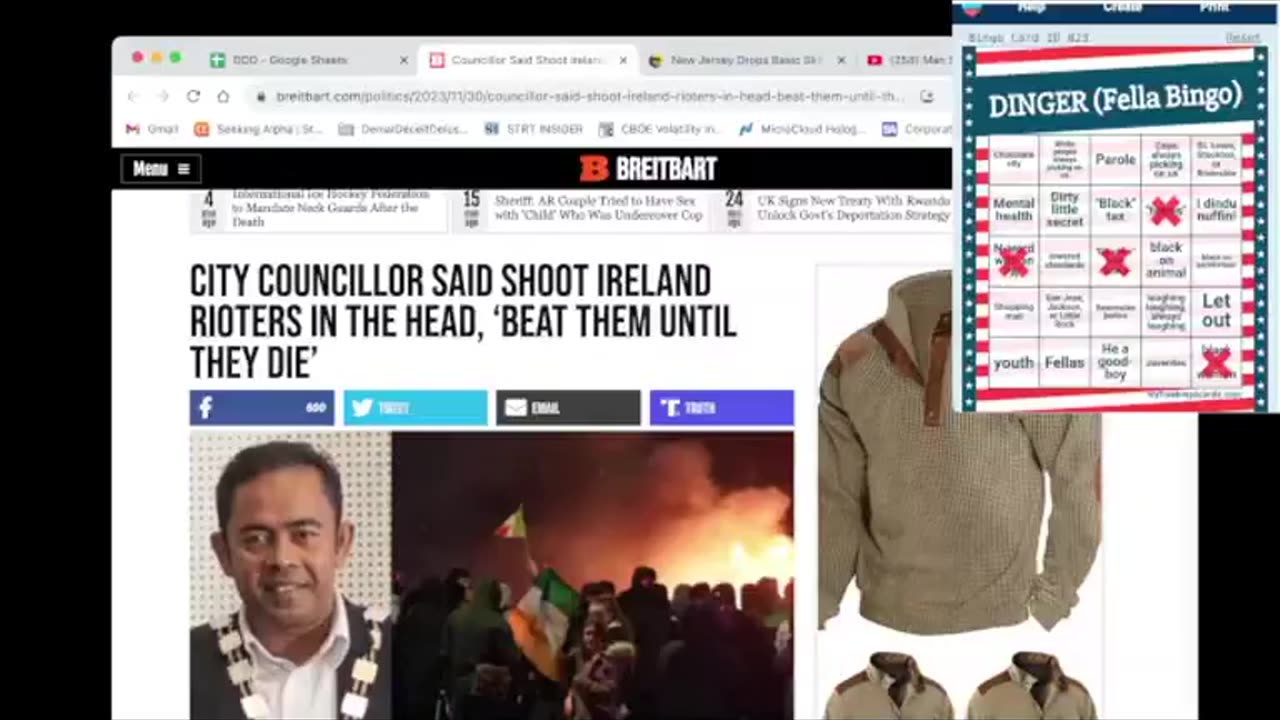Go back using browser back arrow
Screen dimensions: 1280x720
(x=133, y=96)
